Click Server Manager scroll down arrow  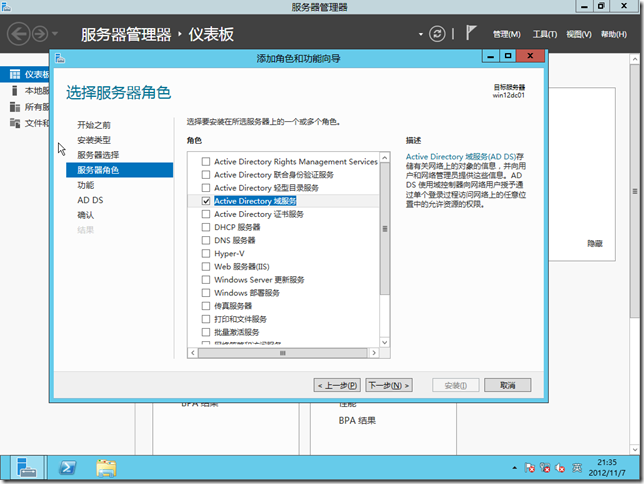pos(635,449)
